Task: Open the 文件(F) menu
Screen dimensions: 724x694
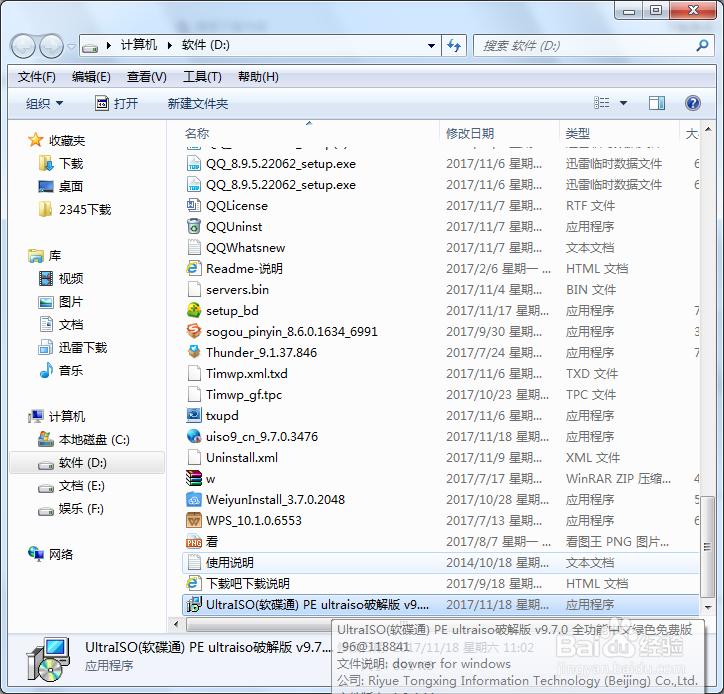Action: (x=37, y=77)
